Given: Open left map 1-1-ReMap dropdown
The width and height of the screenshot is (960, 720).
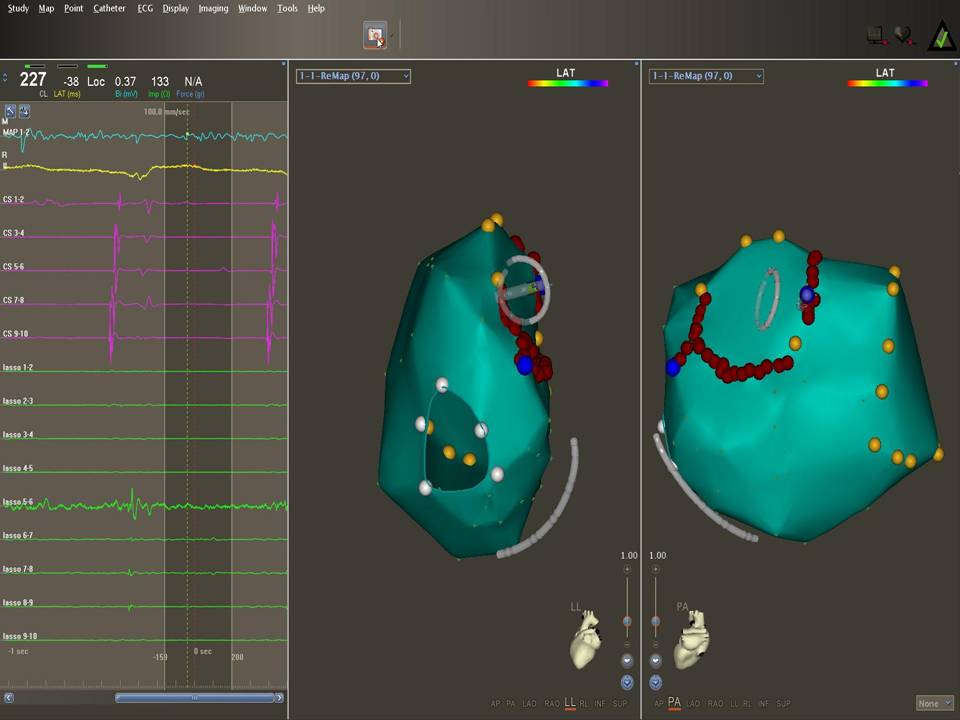Looking at the screenshot, I should click(353, 76).
